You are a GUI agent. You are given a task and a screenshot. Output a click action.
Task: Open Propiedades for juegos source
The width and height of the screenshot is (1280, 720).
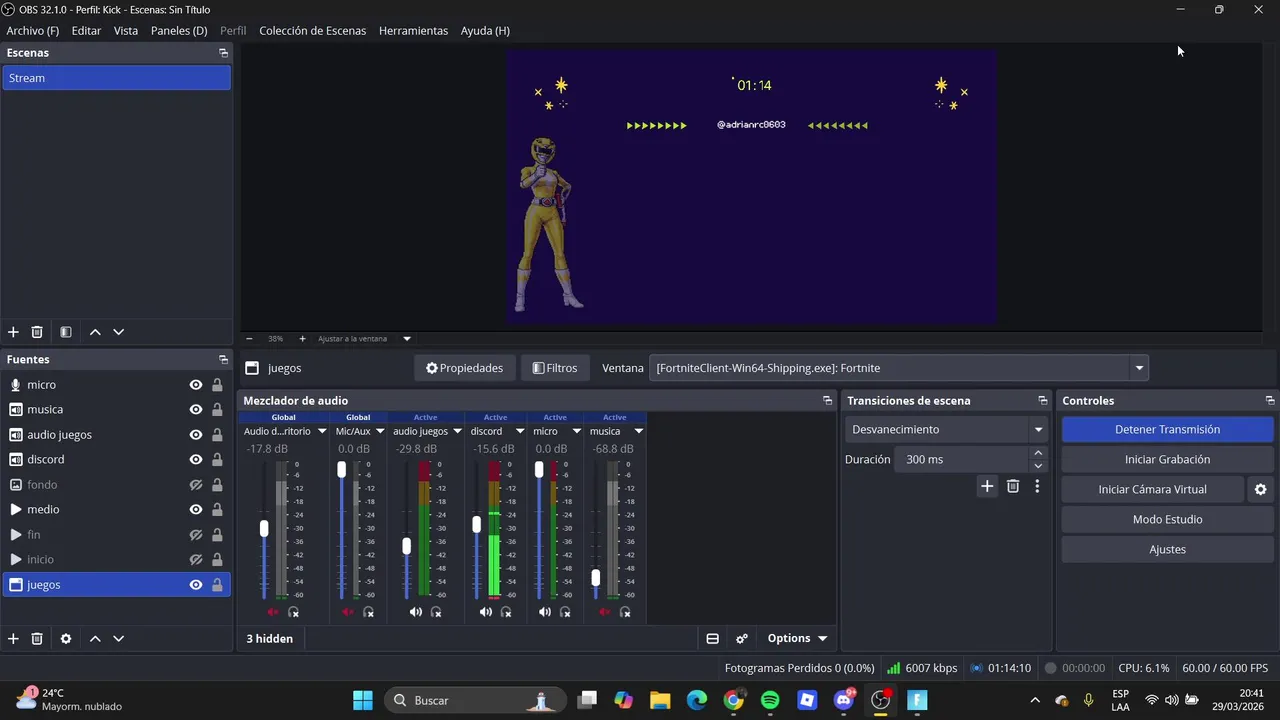(465, 368)
